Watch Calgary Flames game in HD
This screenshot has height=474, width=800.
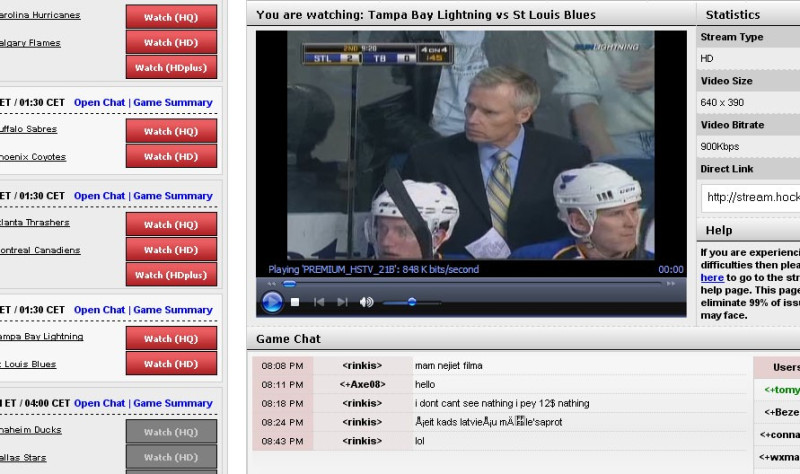click(171, 42)
